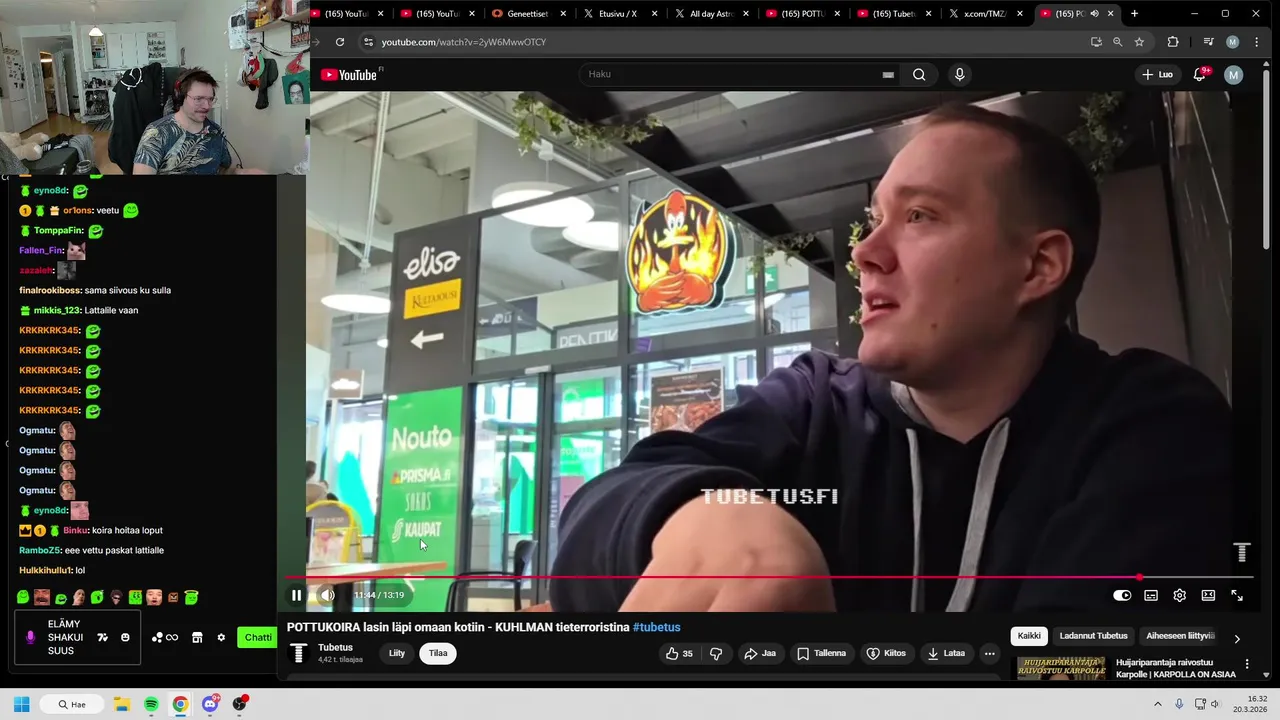
Task: Open chat emote picker smiley
Action: click(x=125, y=637)
